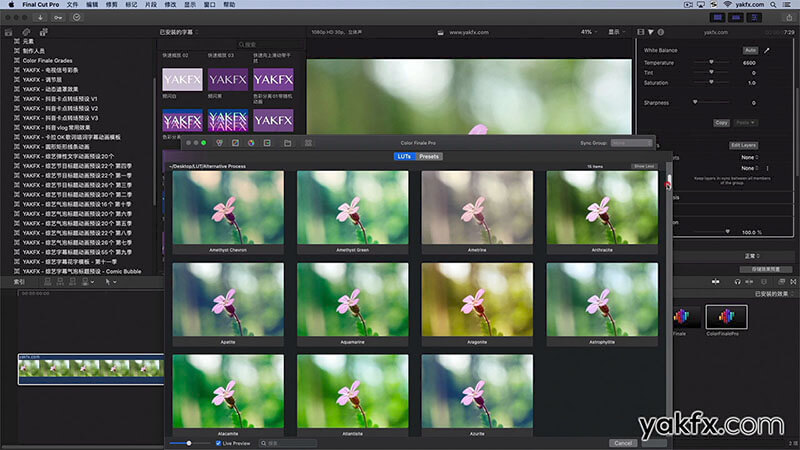Show the libraries sidebar icon

tap(9, 32)
